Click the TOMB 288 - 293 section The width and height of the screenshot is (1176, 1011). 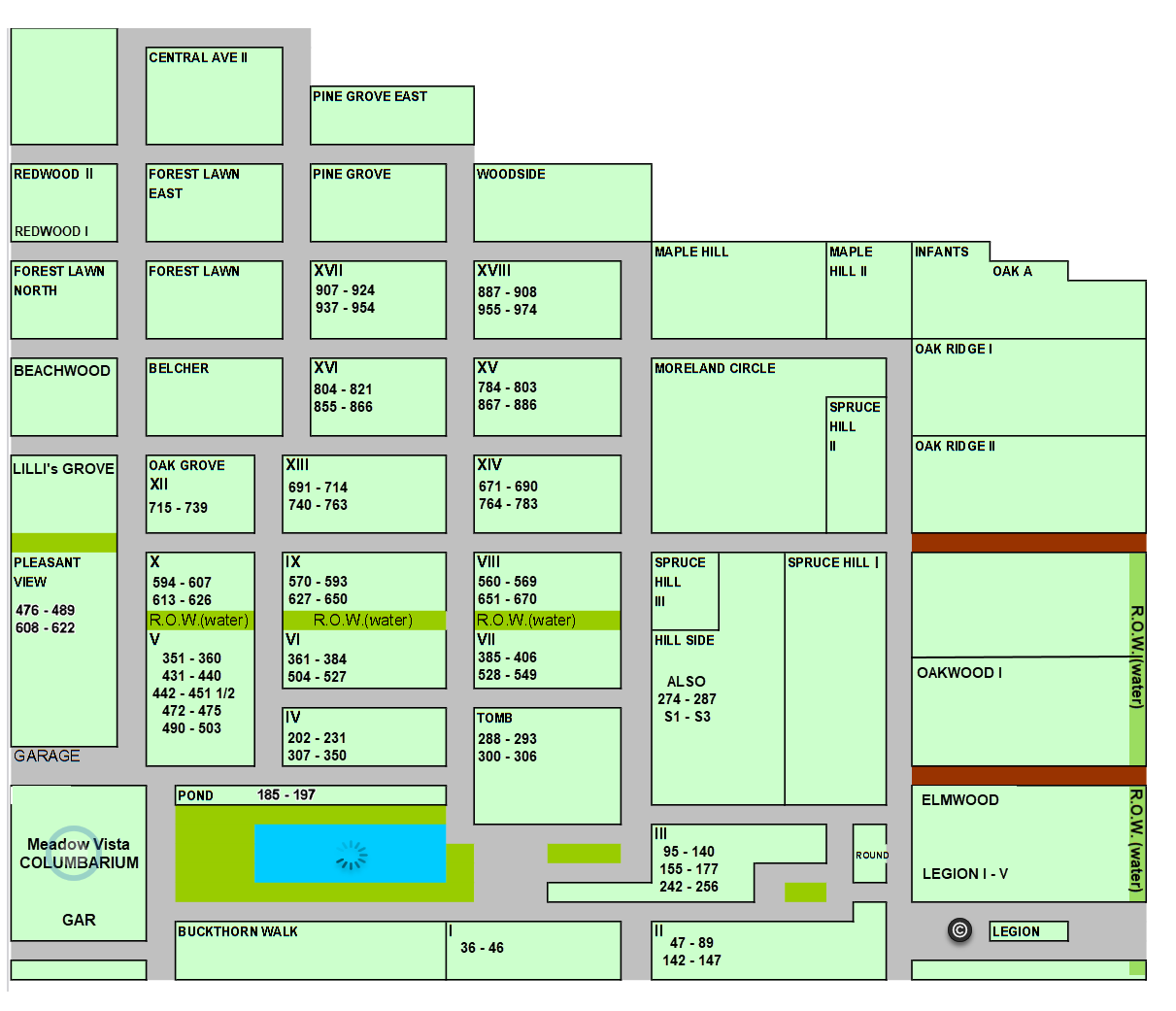548,766
